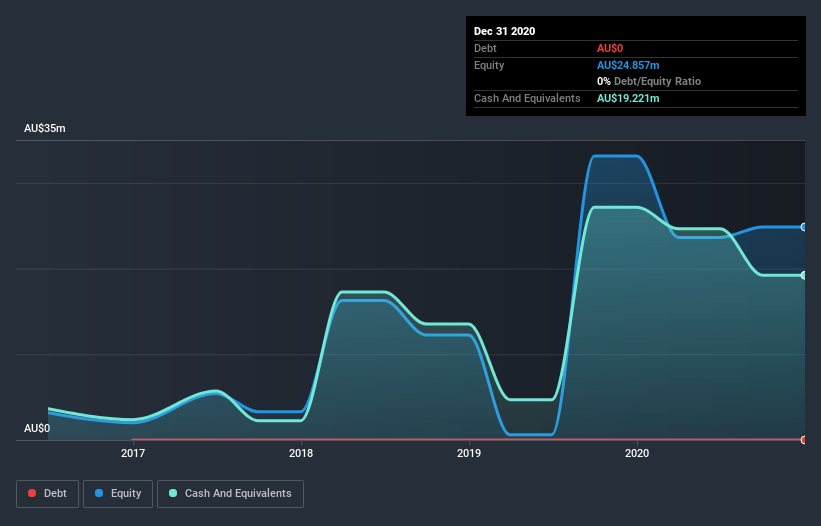Click the AU$19.221m cash value
This screenshot has width=821, height=526.
click(628, 98)
